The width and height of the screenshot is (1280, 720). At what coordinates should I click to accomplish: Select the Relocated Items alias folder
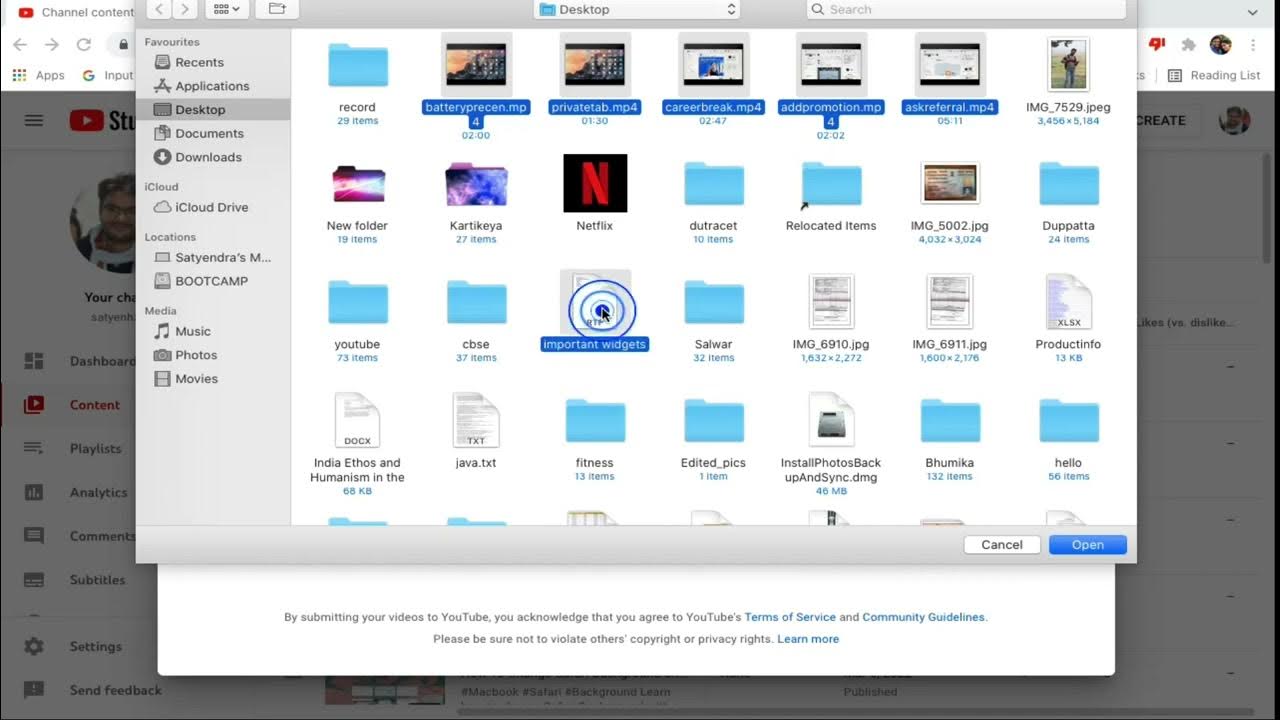[x=831, y=186]
